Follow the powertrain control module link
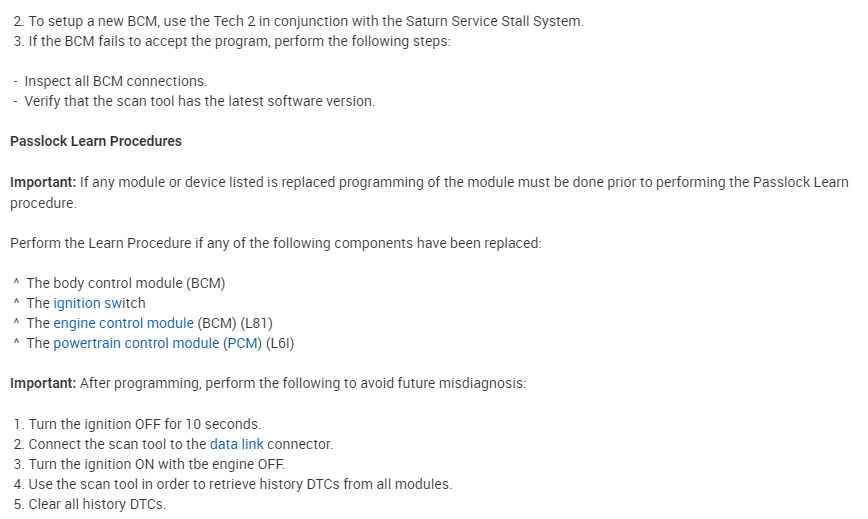Viewport: 868px width, 519px height. tap(136, 343)
